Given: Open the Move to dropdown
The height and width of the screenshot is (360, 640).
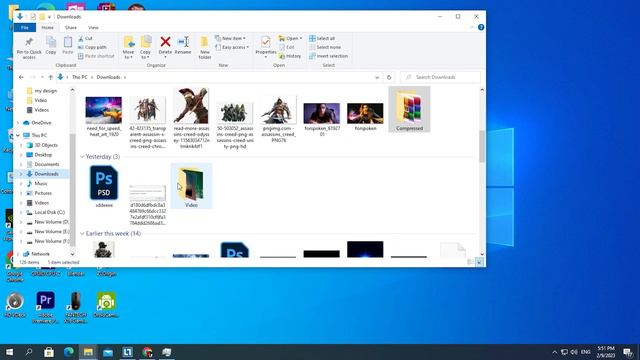Looking at the screenshot, I should coord(129,47).
